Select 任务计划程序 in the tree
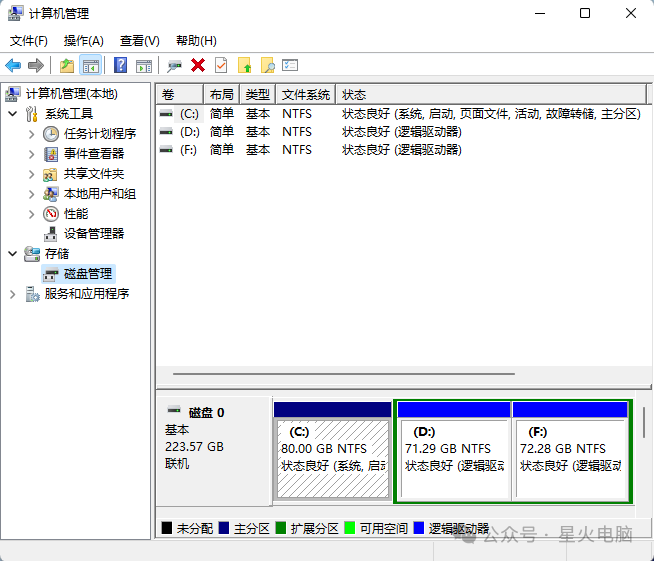 tap(100, 134)
